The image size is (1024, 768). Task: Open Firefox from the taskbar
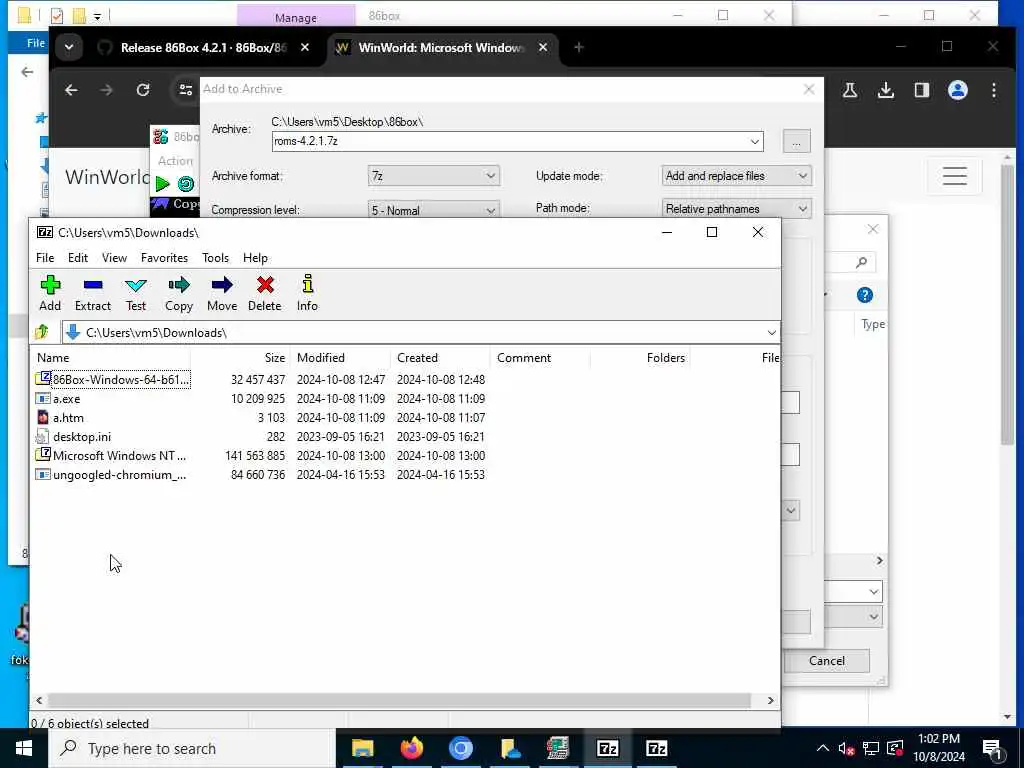[411, 748]
